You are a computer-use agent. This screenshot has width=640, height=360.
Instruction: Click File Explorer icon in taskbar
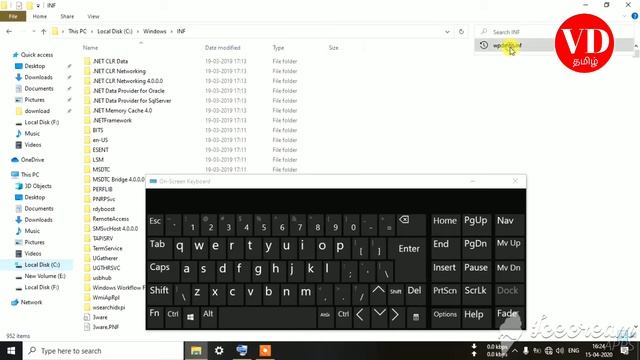tap(196, 351)
